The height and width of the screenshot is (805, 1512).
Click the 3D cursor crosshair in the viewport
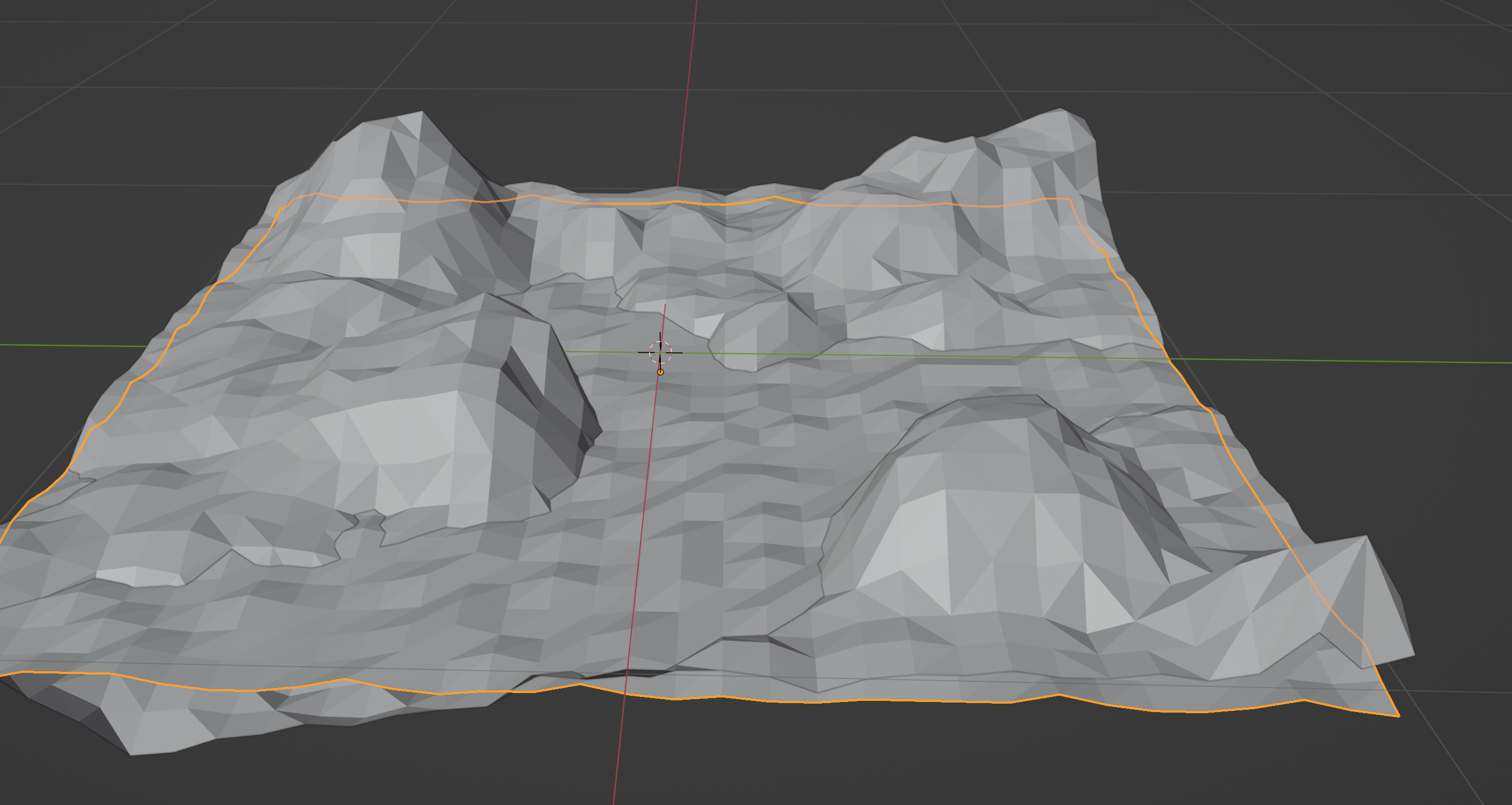point(660,352)
